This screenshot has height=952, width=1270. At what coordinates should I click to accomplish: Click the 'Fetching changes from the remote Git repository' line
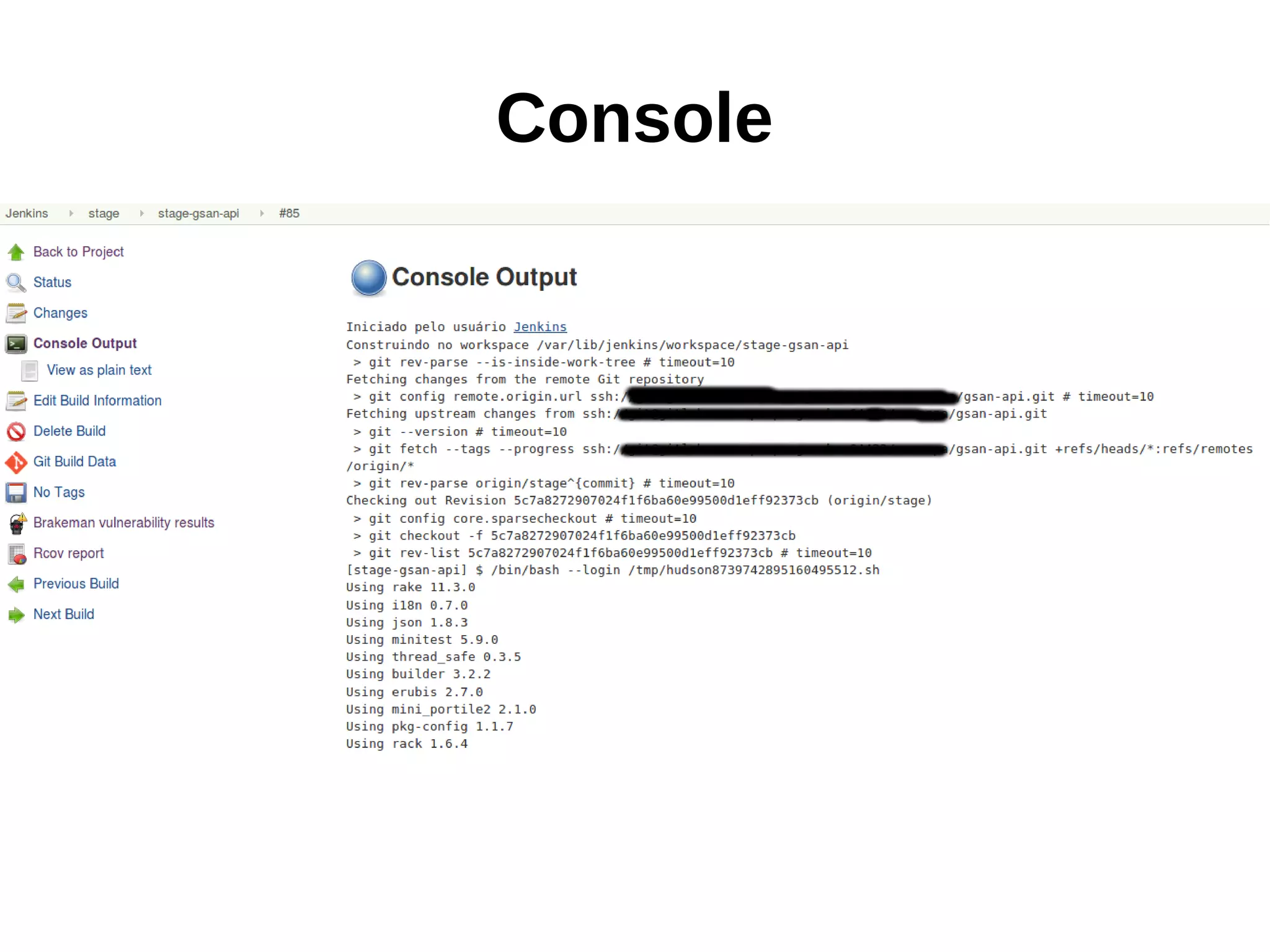(525, 380)
